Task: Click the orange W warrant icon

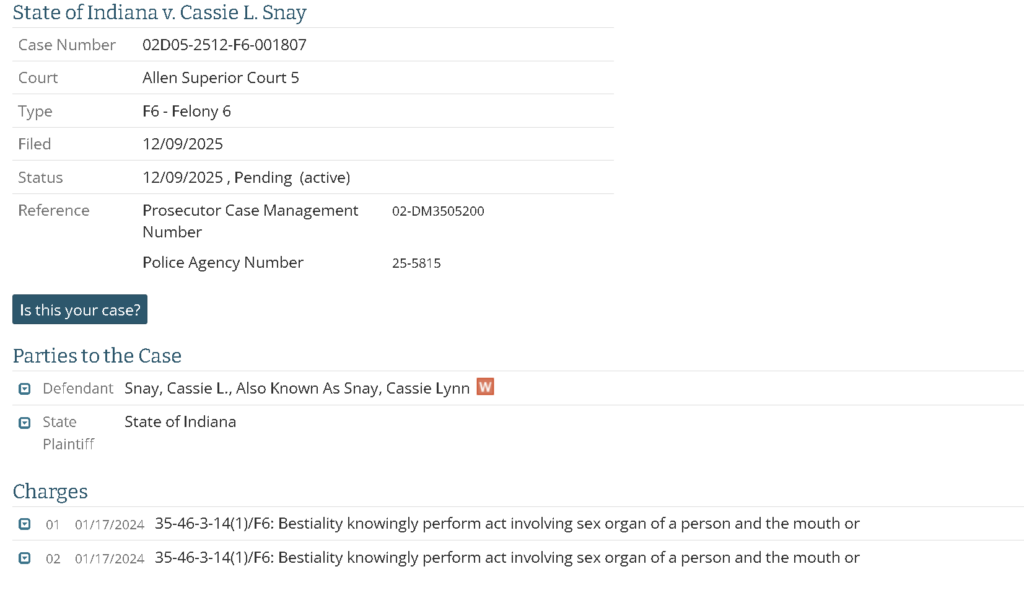Action: tap(485, 387)
